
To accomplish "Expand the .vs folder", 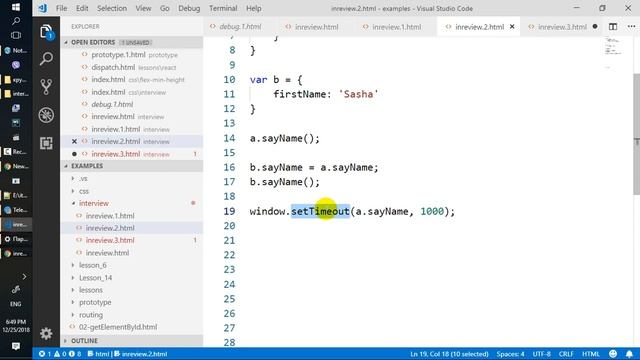I will [x=83, y=179].
